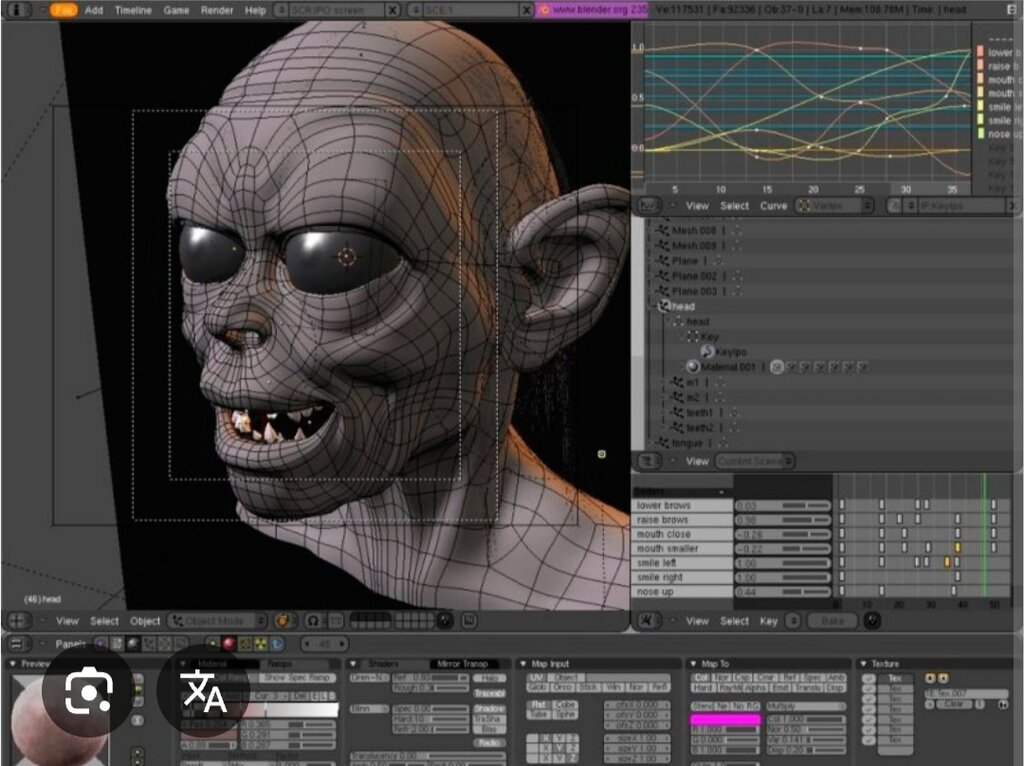Click the magnet snap icon in 3D header

pyautogui.click(x=313, y=620)
